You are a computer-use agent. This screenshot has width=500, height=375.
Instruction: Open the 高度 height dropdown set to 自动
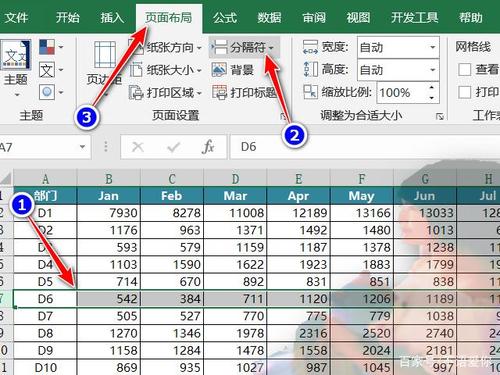(x=398, y=70)
